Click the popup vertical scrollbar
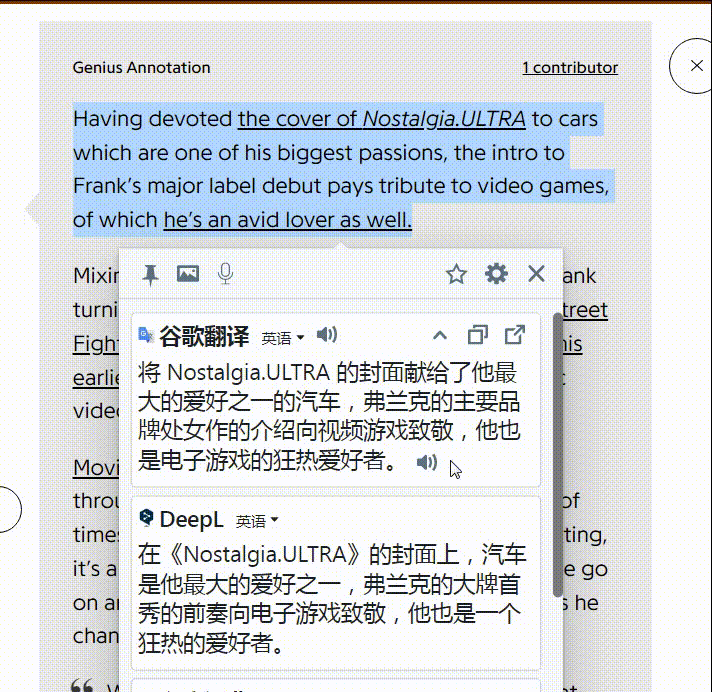 [557, 454]
